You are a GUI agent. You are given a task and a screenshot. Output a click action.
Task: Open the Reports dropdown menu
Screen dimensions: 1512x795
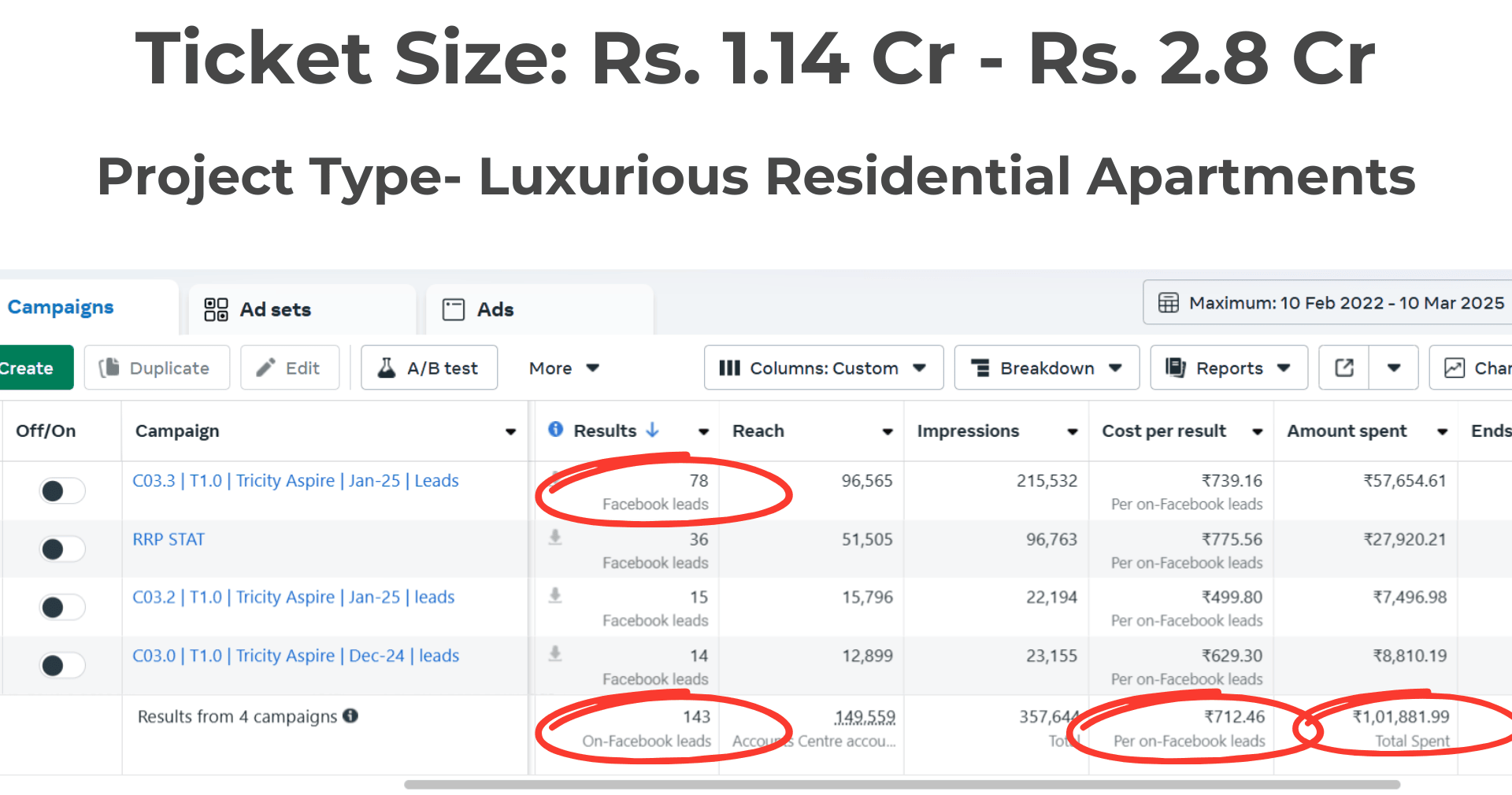1228,368
